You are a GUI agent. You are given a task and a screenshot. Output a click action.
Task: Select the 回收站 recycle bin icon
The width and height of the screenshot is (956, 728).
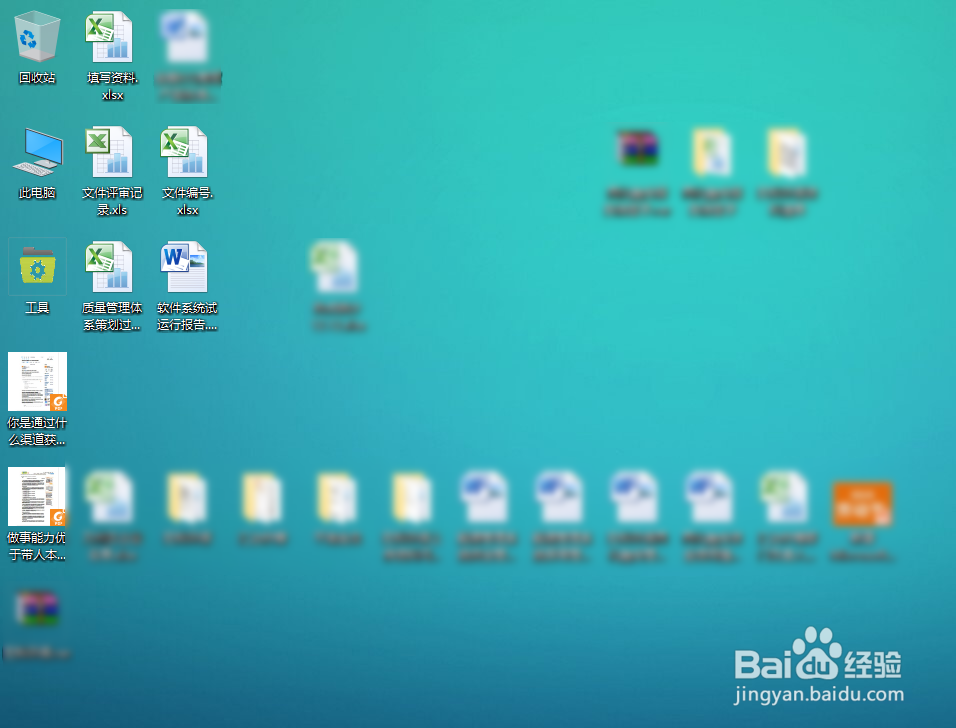coord(37,37)
